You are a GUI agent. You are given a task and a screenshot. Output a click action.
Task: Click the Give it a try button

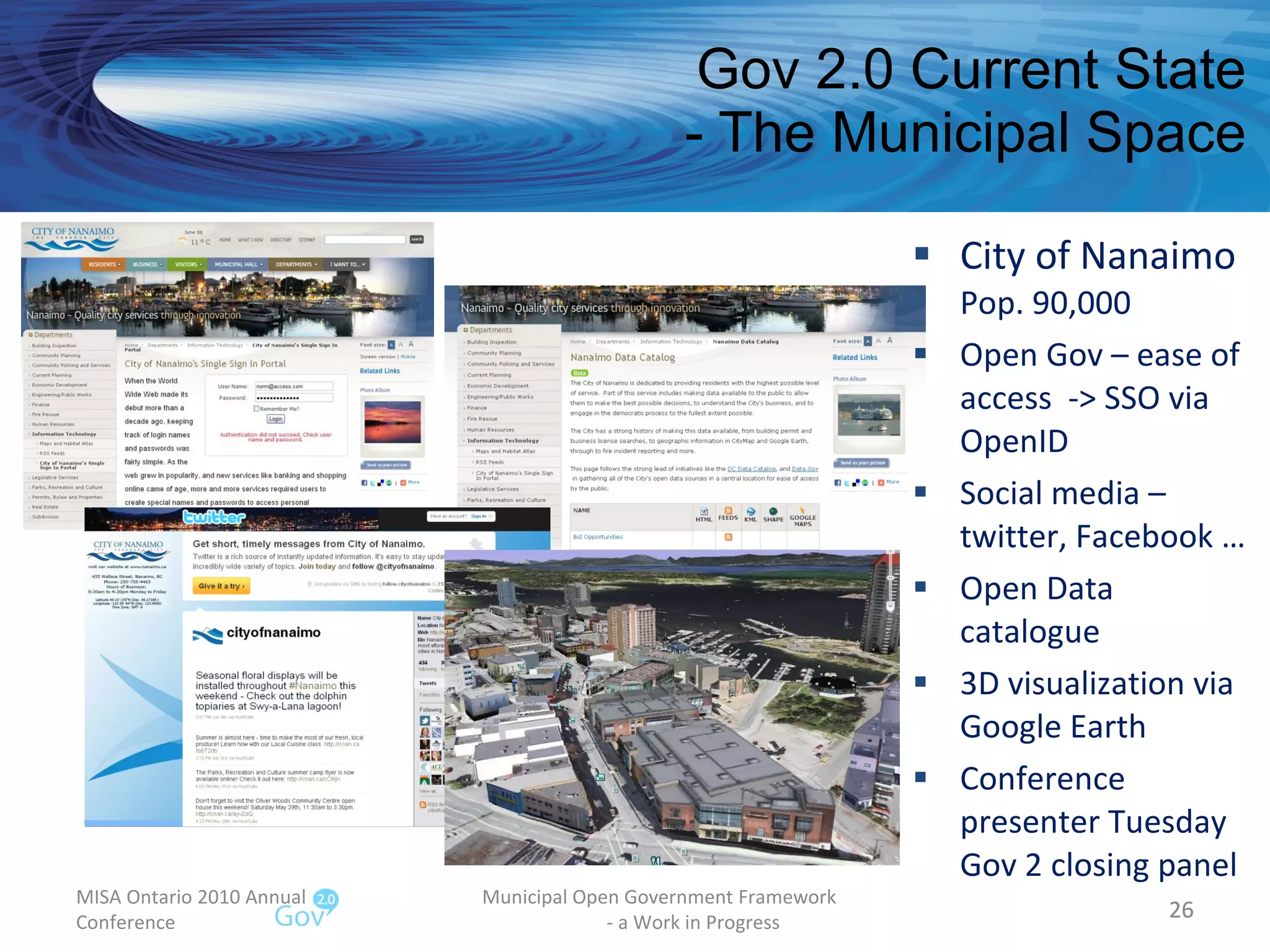(x=221, y=586)
